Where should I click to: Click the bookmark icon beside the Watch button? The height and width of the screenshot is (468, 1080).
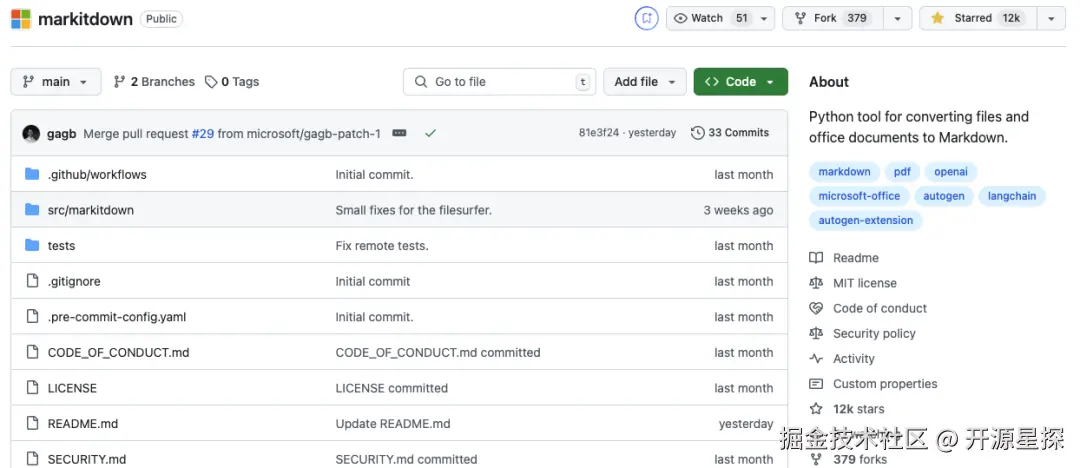[x=647, y=18]
